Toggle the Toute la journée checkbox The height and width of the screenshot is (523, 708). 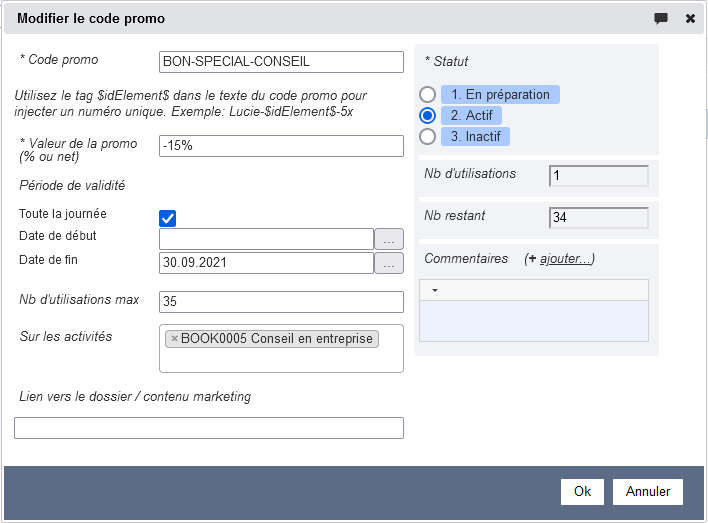click(168, 218)
